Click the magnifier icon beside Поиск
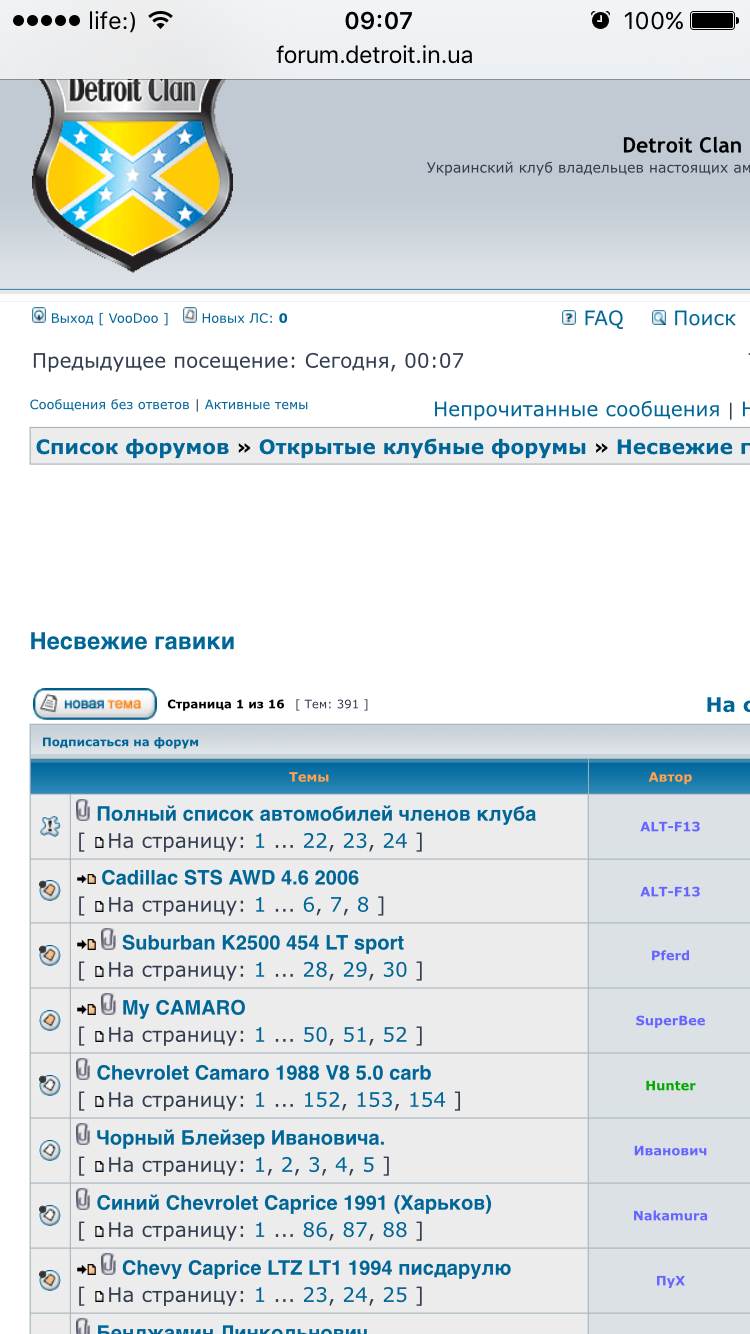 tap(659, 318)
